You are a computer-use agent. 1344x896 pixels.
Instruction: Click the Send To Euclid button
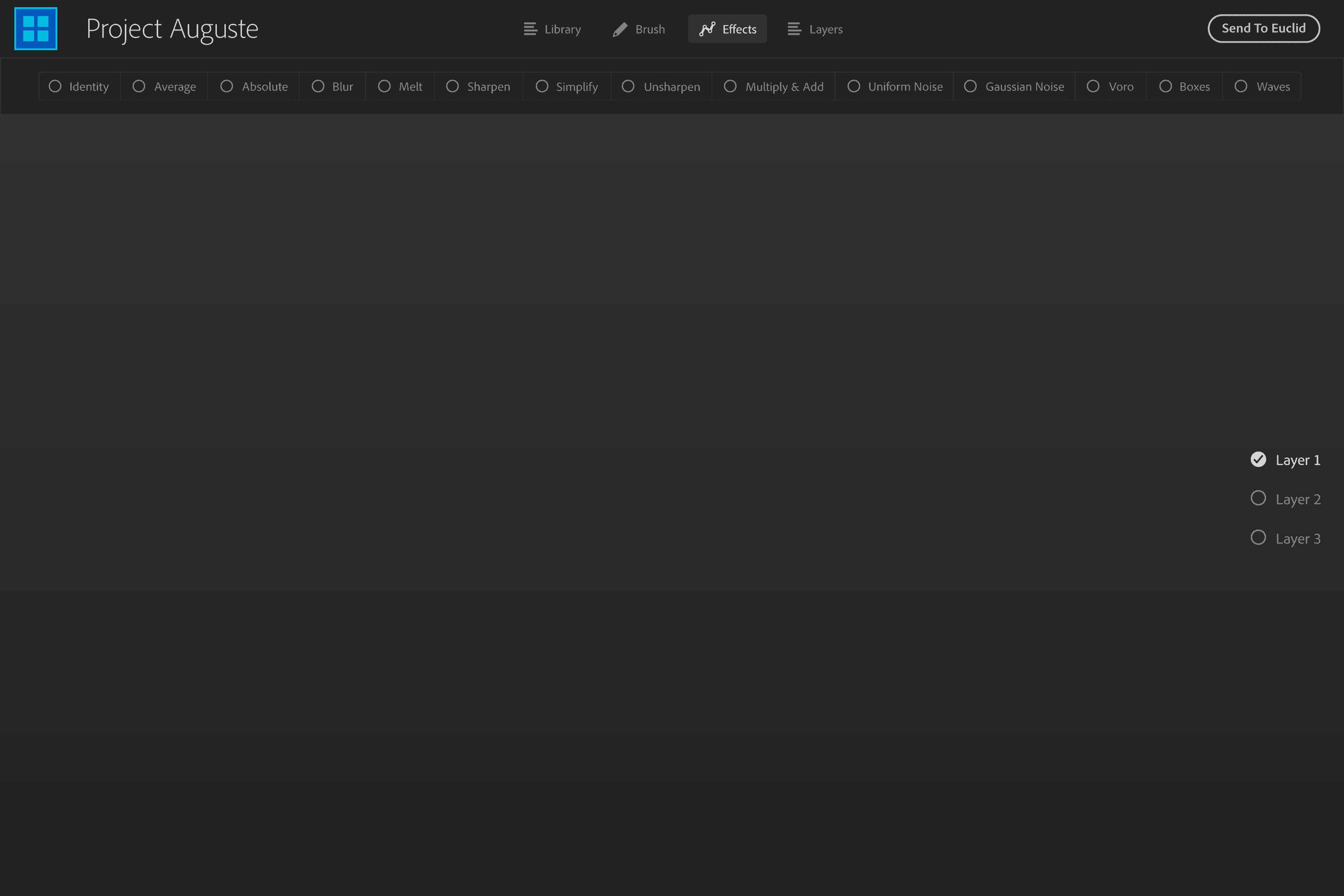click(x=1264, y=28)
